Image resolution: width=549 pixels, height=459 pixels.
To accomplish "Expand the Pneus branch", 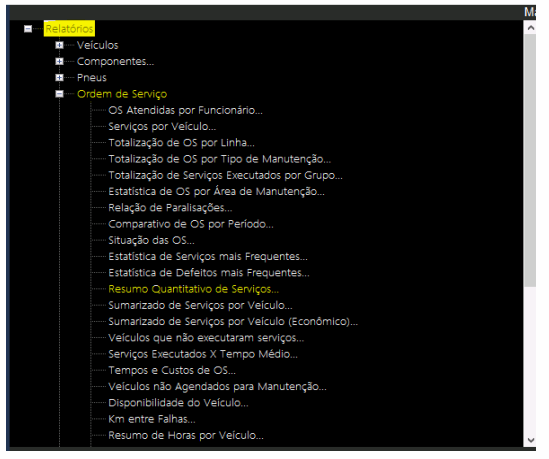I will click(x=60, y=78).
